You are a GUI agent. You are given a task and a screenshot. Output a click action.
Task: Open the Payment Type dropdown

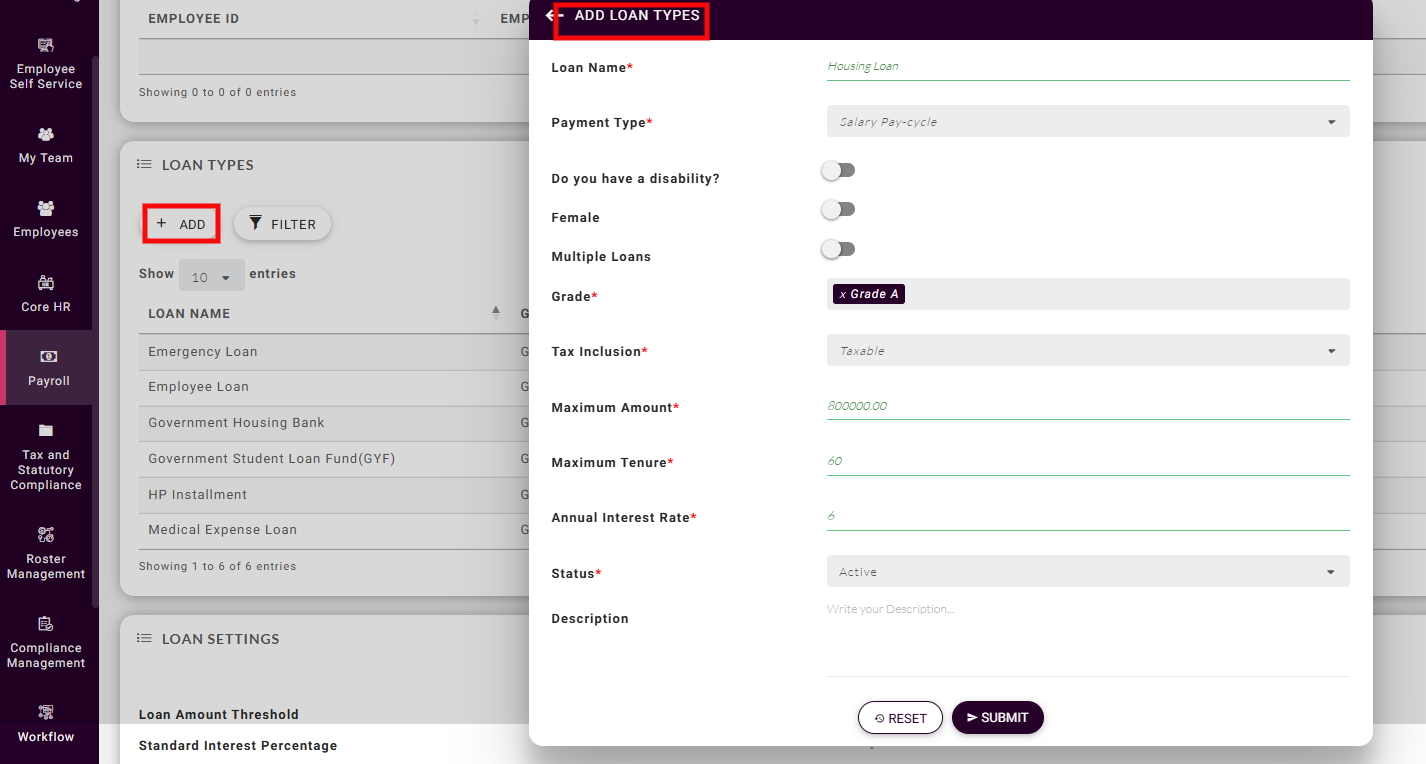pyautogui.click(x=1087, y=122)
